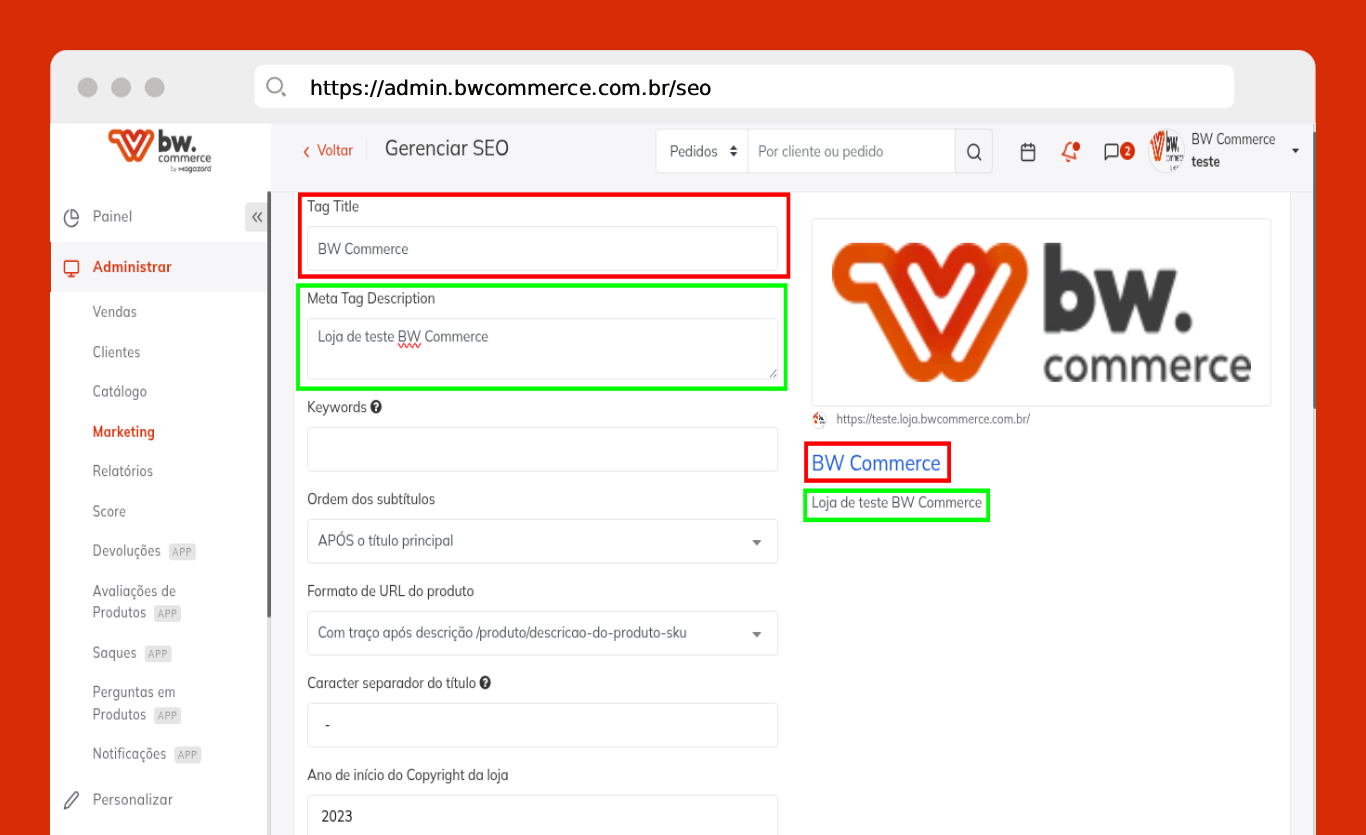This screenshot has height=835, width=1366.
Task: Expand the Formato de URL do produto dropdown
Action: pos(542,633)
